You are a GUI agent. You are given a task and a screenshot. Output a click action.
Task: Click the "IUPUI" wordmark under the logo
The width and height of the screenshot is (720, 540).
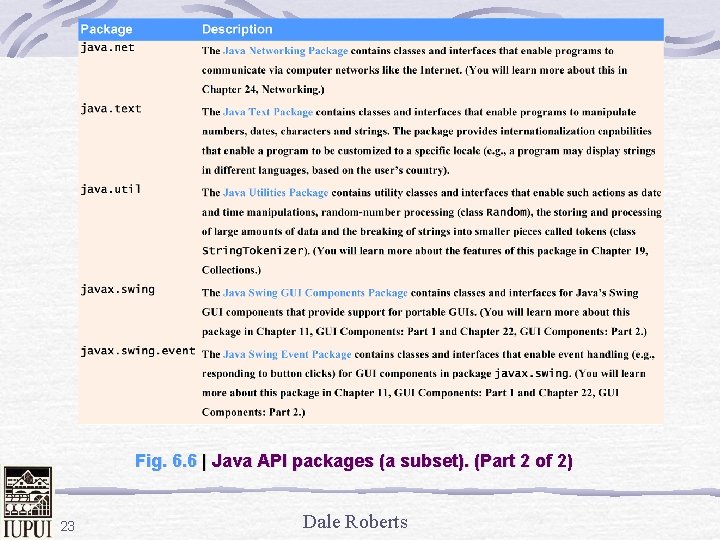click(28, 529)
